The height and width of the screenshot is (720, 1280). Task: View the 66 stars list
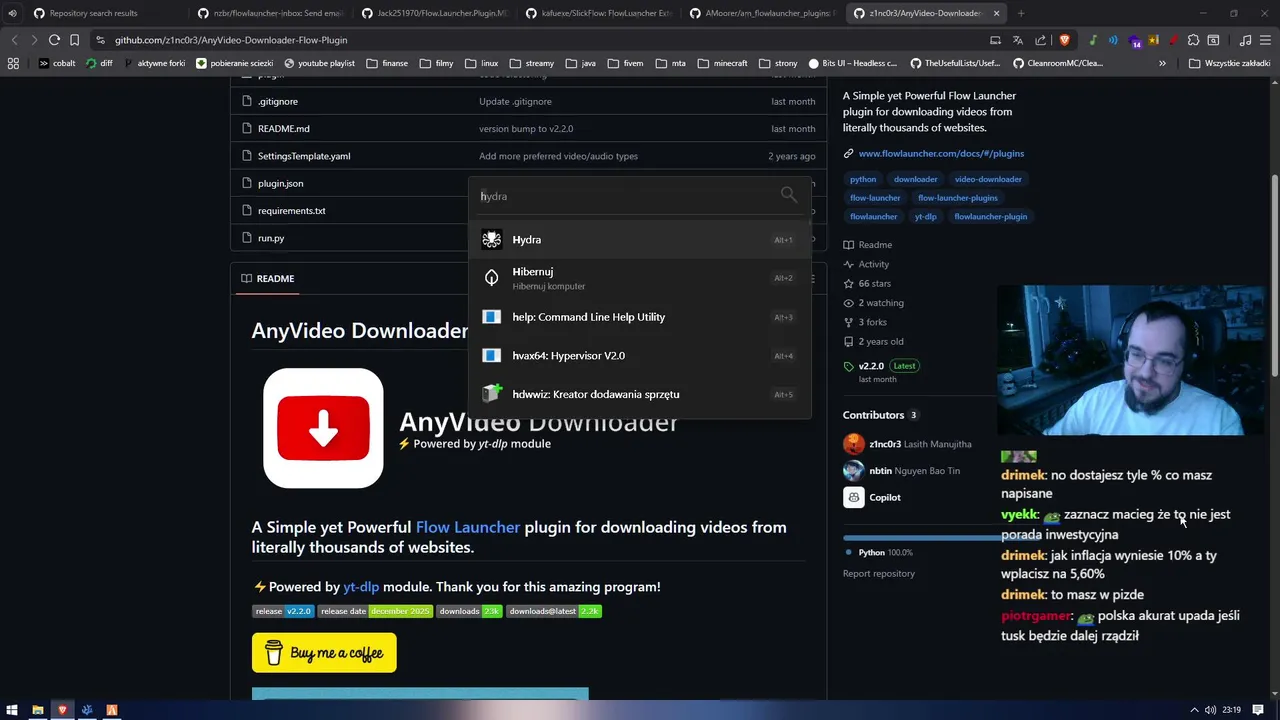click(867, 284)
